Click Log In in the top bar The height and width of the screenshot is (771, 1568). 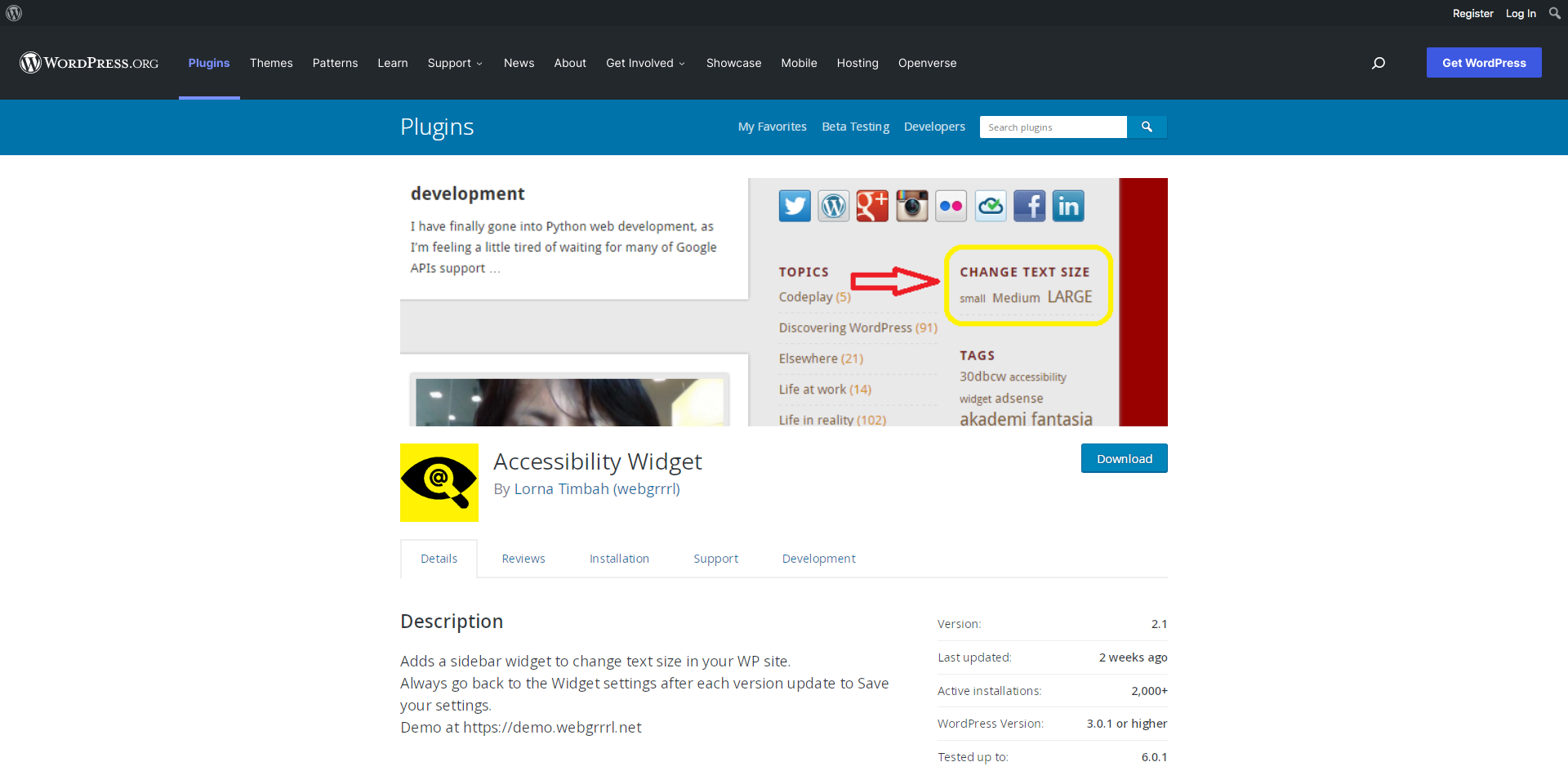click(1520, 13)
